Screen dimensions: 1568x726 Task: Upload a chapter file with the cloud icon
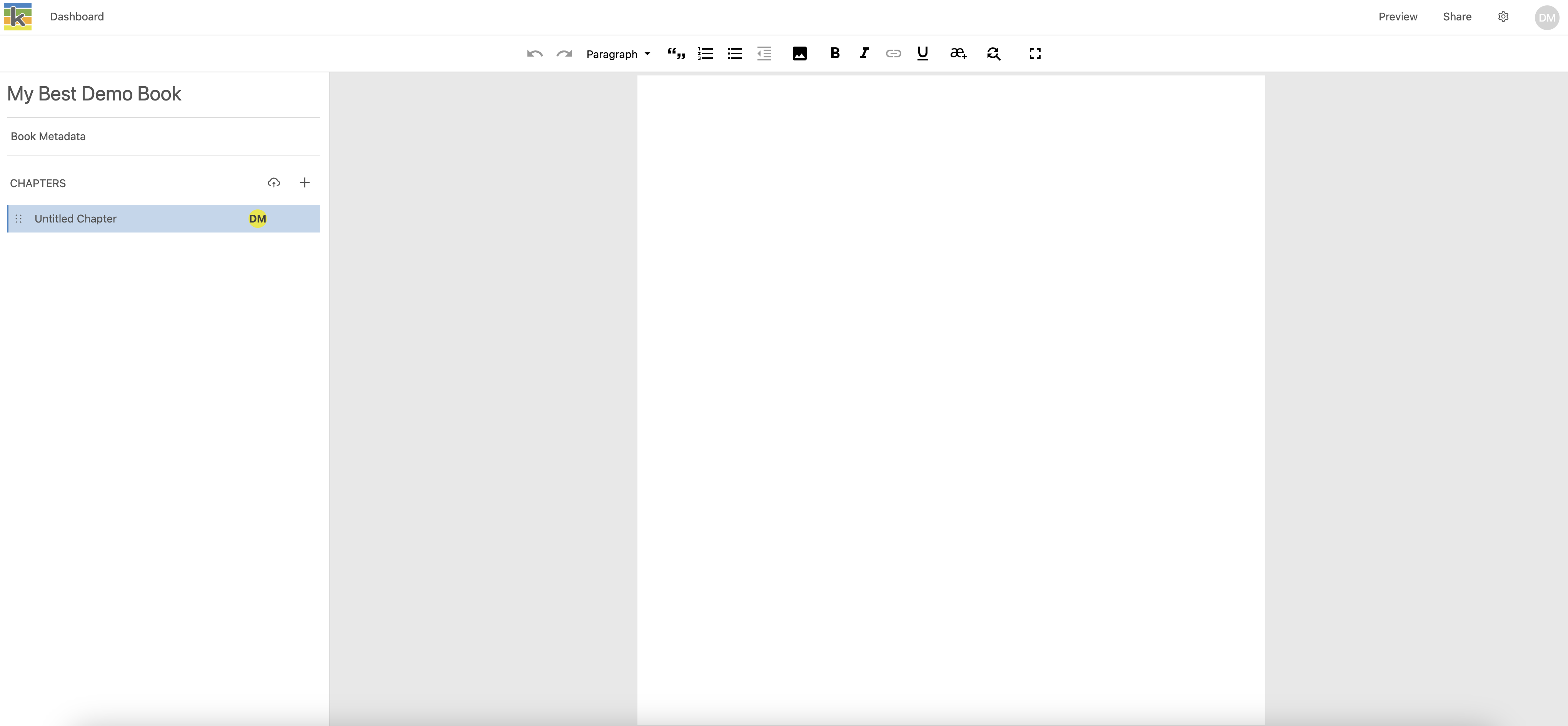[274, 182]
